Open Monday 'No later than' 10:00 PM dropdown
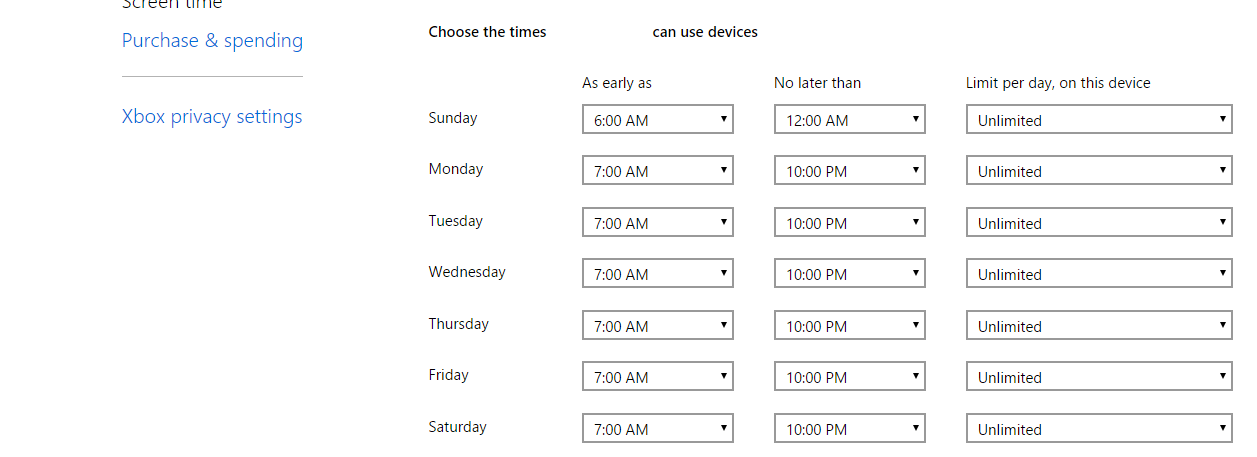 pyautogui.click(x=850, y=170)
